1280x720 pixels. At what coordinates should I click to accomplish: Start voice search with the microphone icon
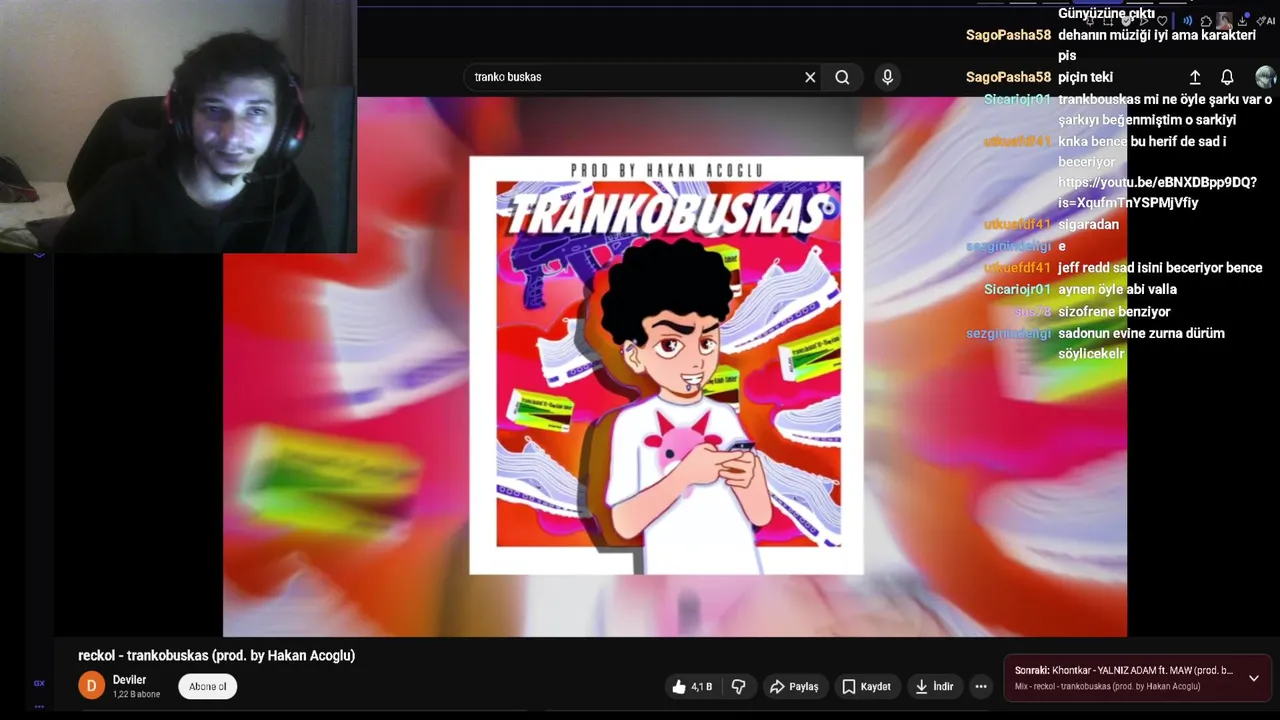tap(887, 77)
